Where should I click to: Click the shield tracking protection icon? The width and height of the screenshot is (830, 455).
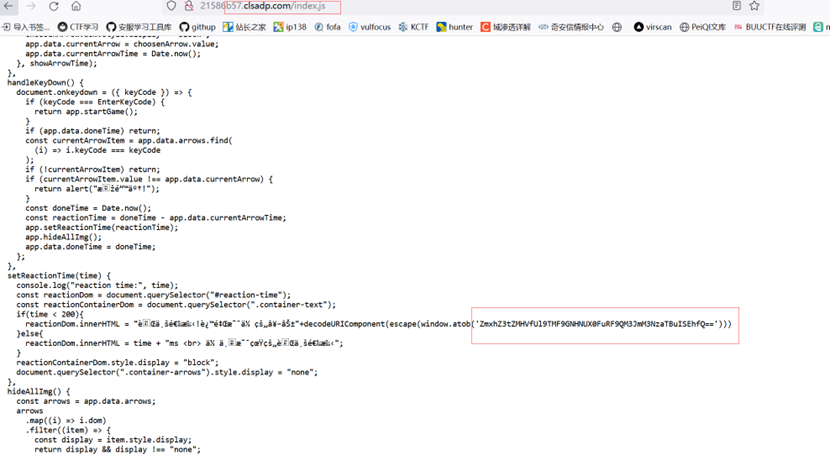coord(171,6)
